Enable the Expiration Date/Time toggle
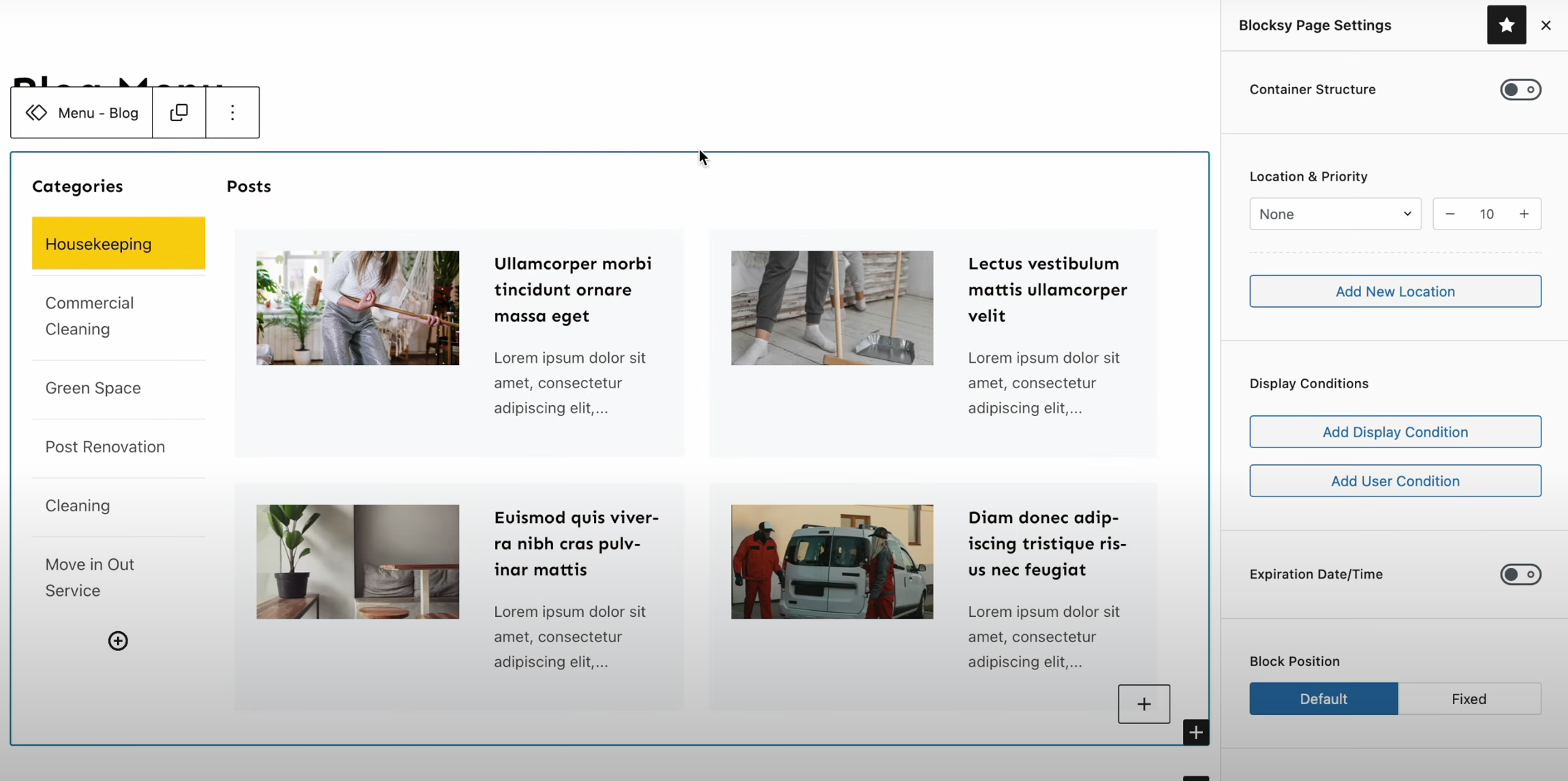1568x781 pixels. pos(1520,574)
